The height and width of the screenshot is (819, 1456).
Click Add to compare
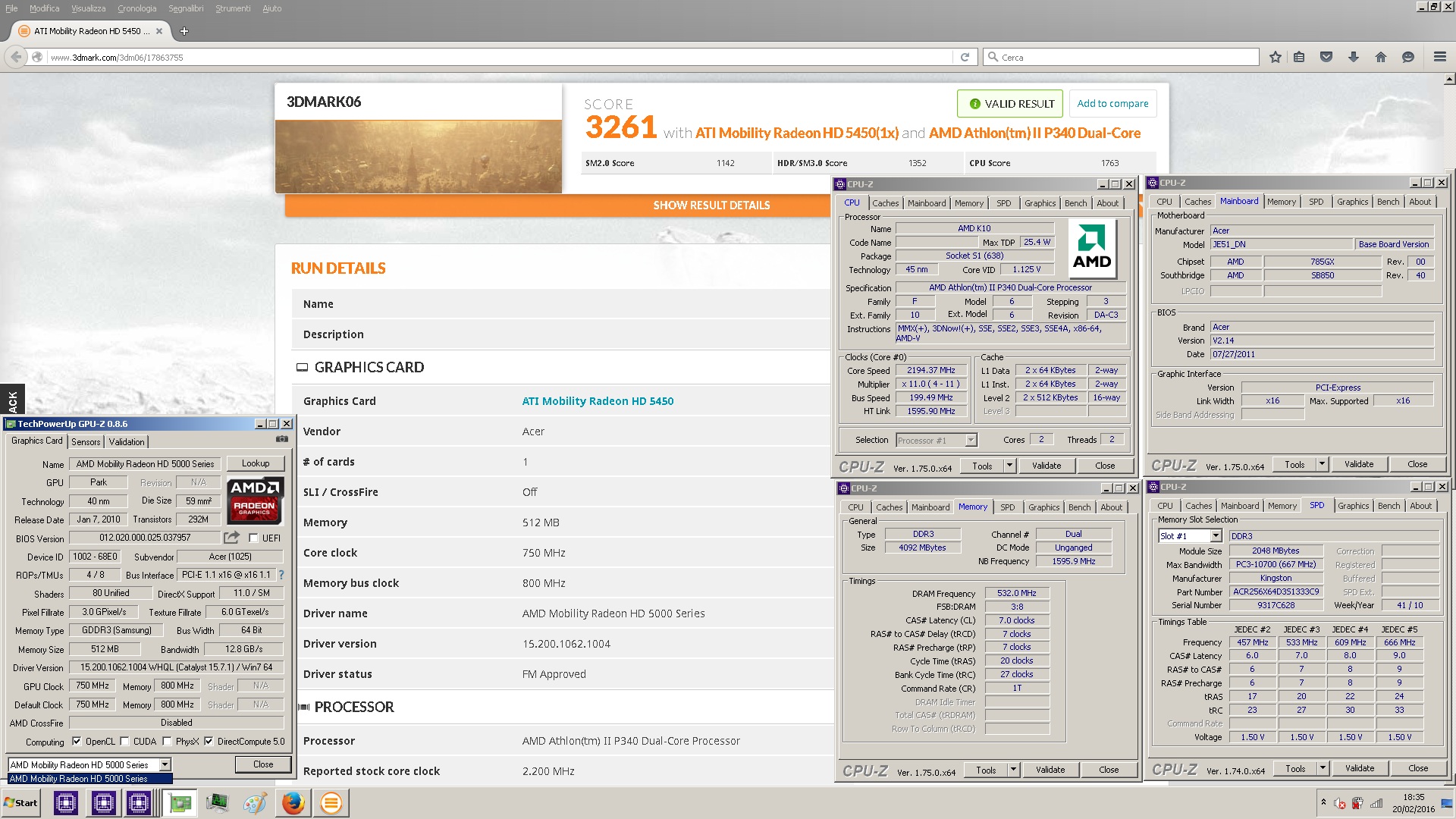pyautogui.click(x=1112, y=104)
